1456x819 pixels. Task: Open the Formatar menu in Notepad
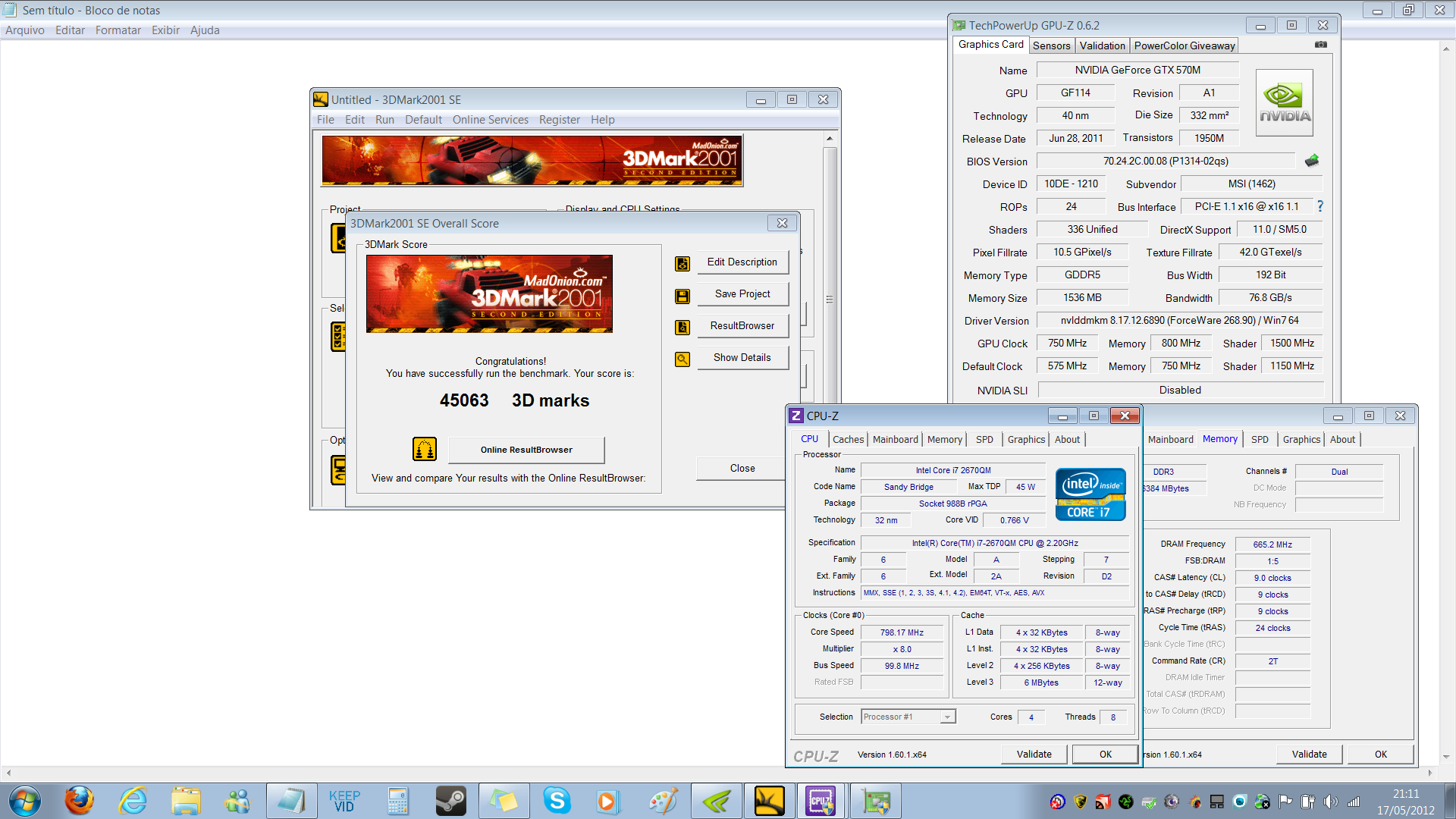pos(118,30)
